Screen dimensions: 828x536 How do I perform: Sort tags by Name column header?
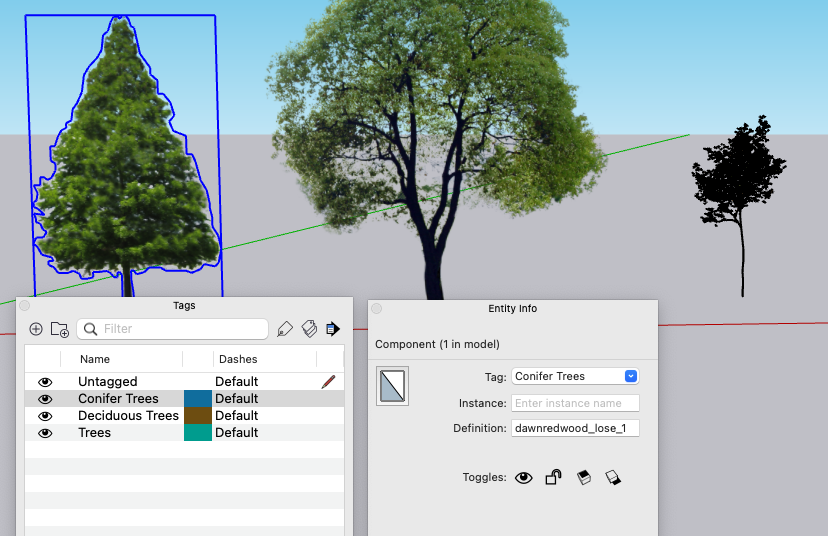pos(95,359)
